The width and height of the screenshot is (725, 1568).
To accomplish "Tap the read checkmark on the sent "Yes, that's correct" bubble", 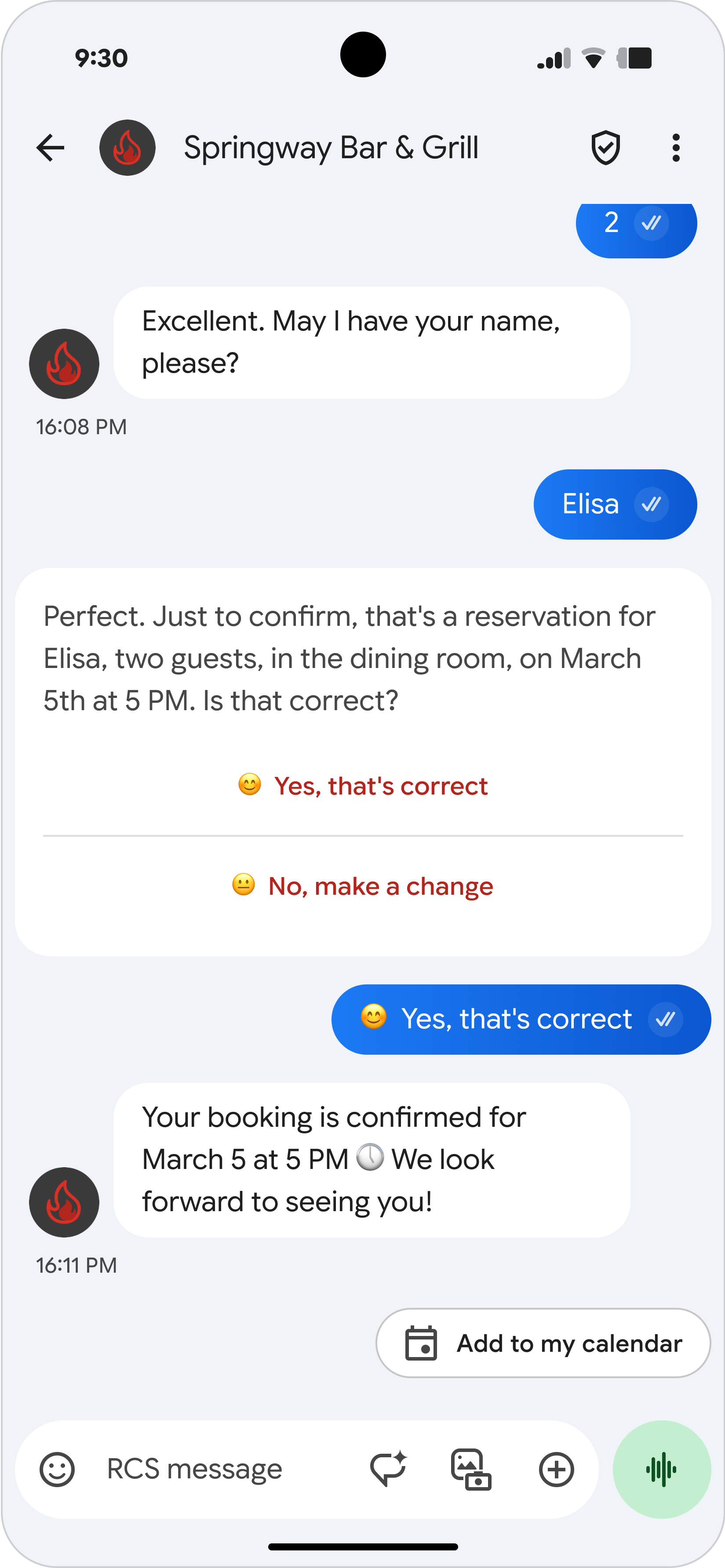I will (665, 1020).
